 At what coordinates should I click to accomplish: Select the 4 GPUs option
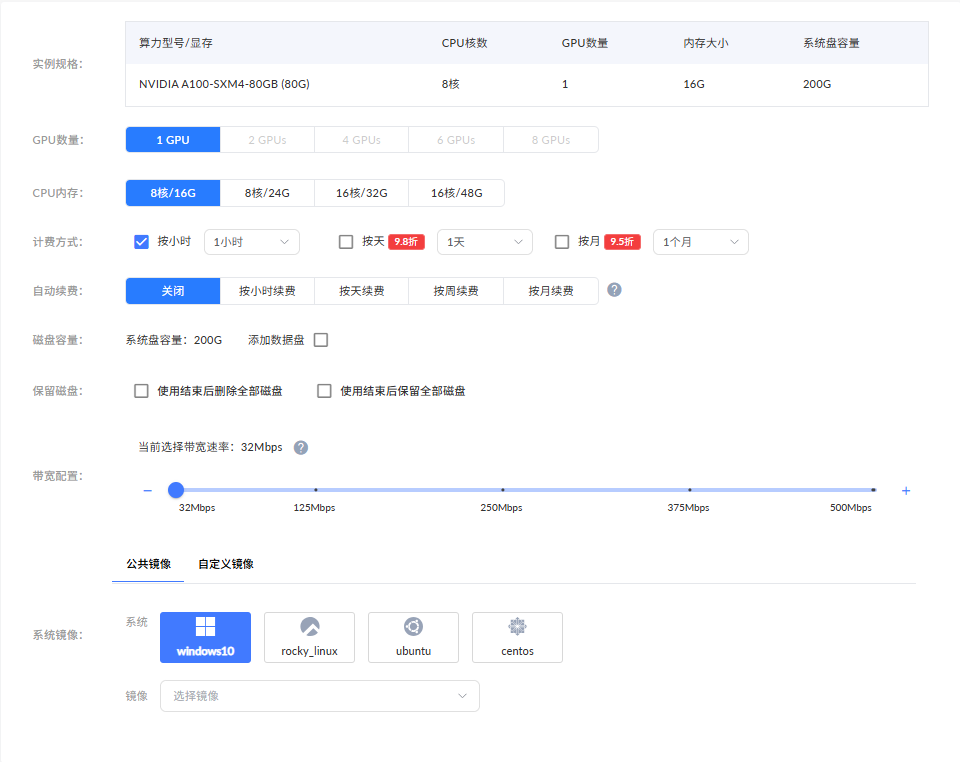coord(362,140)
